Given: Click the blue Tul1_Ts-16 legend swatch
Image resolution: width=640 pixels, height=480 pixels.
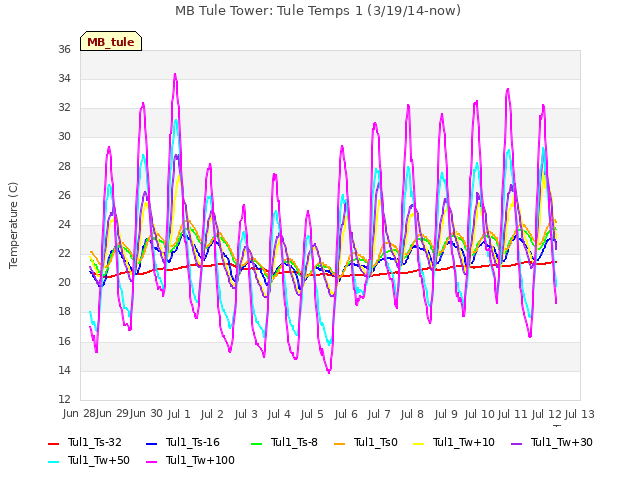Looking at the screenshot, I should pos(151,443).
